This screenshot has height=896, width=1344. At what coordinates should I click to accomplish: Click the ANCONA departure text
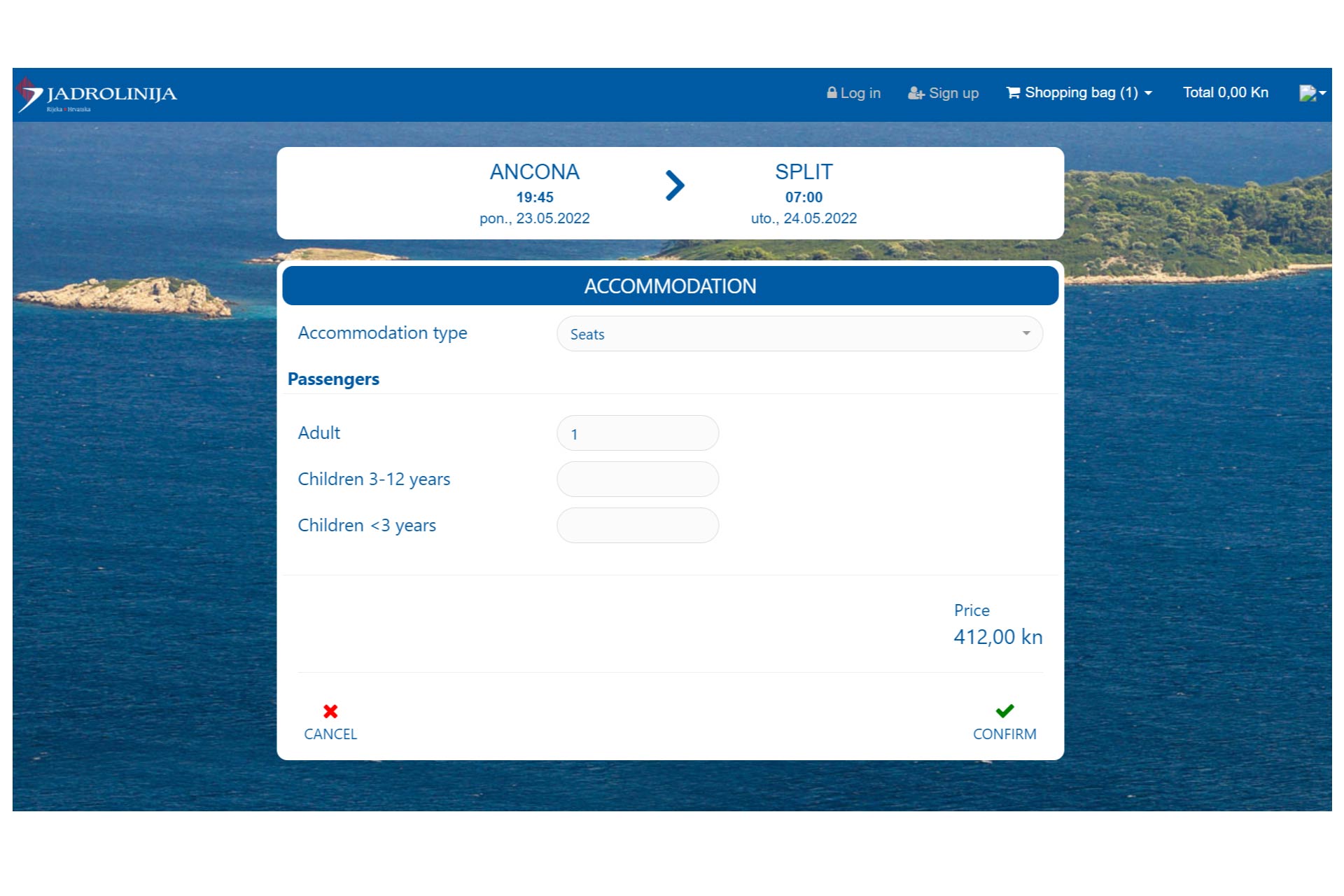[x=534, y=171]
